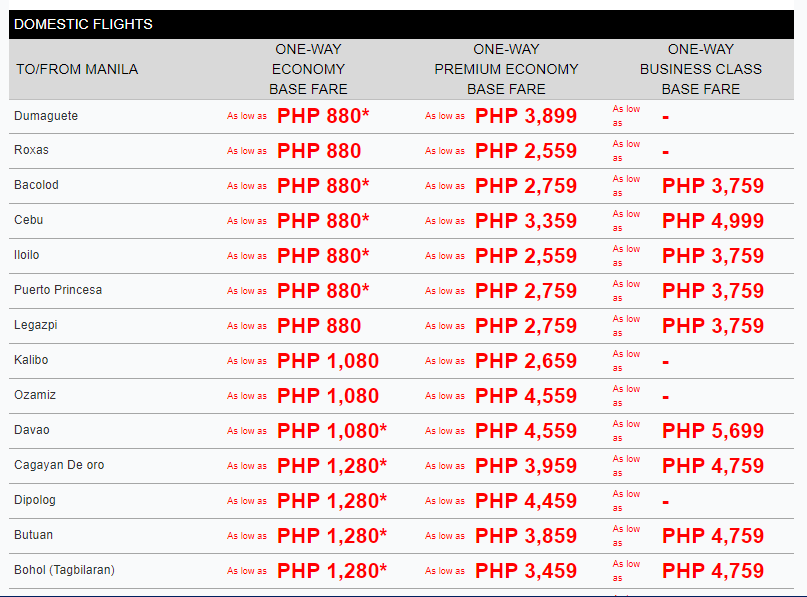Select the Puerto Princesa destination name
Viewport: 807px width, 597px height.
pyautogui.click(x=58, y=290)
